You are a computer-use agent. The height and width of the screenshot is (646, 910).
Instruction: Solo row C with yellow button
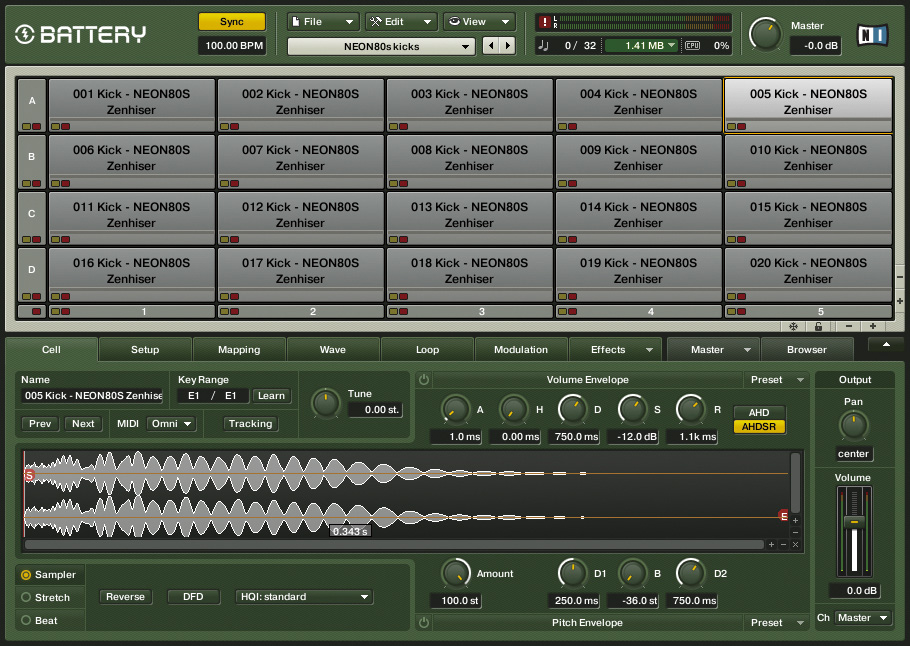pos(27,240)
